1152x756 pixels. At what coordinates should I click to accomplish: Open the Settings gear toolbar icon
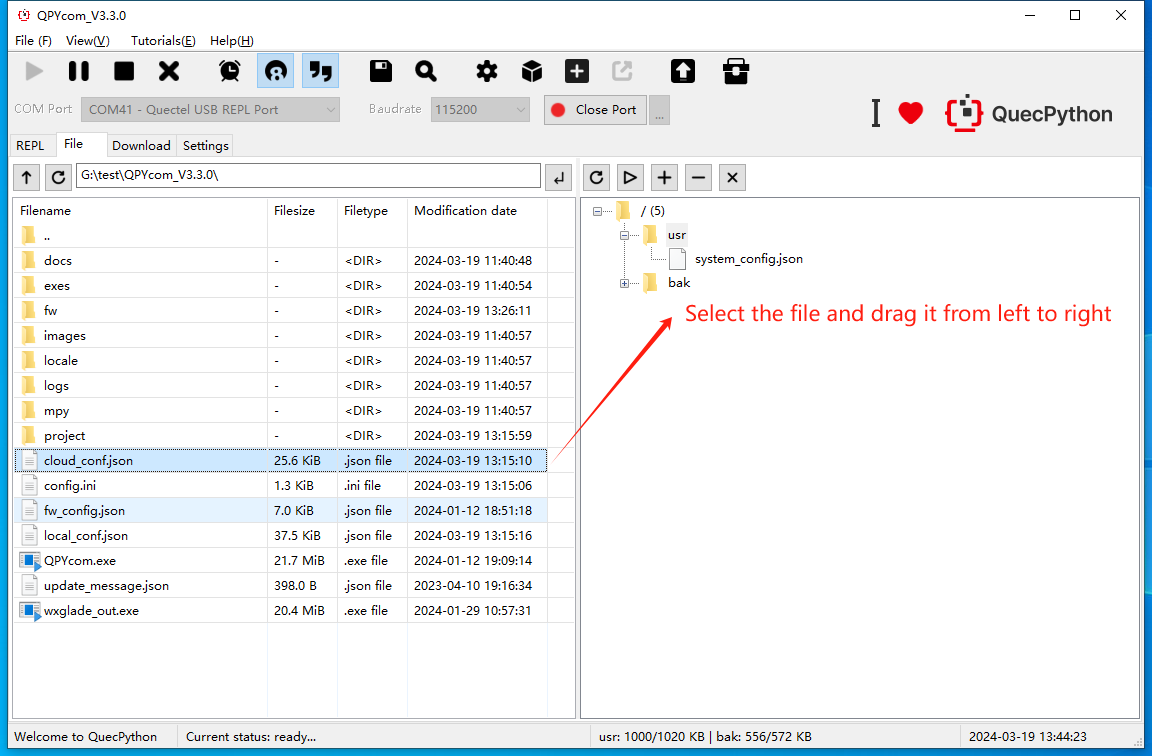tap(486, 71)
